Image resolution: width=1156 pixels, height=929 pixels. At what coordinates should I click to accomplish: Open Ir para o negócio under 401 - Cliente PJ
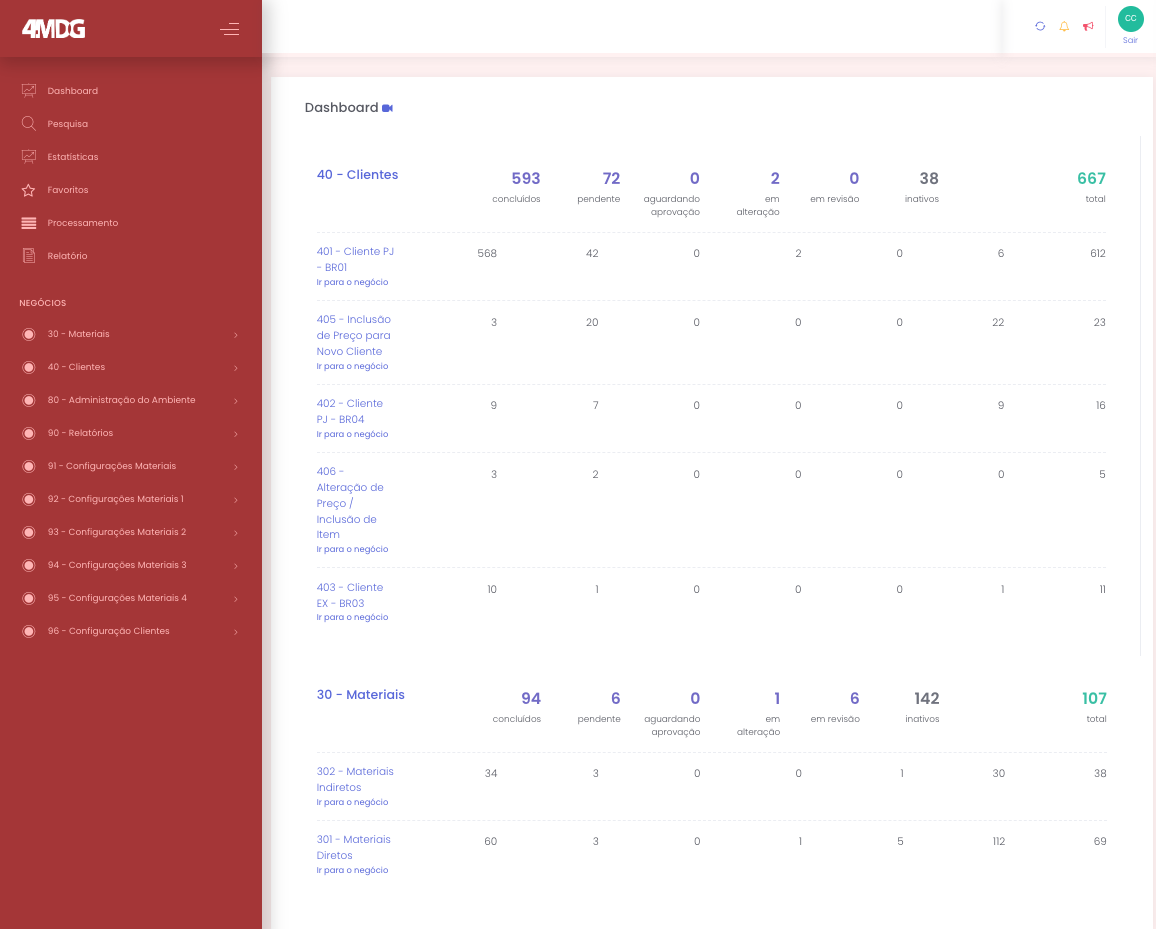[x=352, y=282]
